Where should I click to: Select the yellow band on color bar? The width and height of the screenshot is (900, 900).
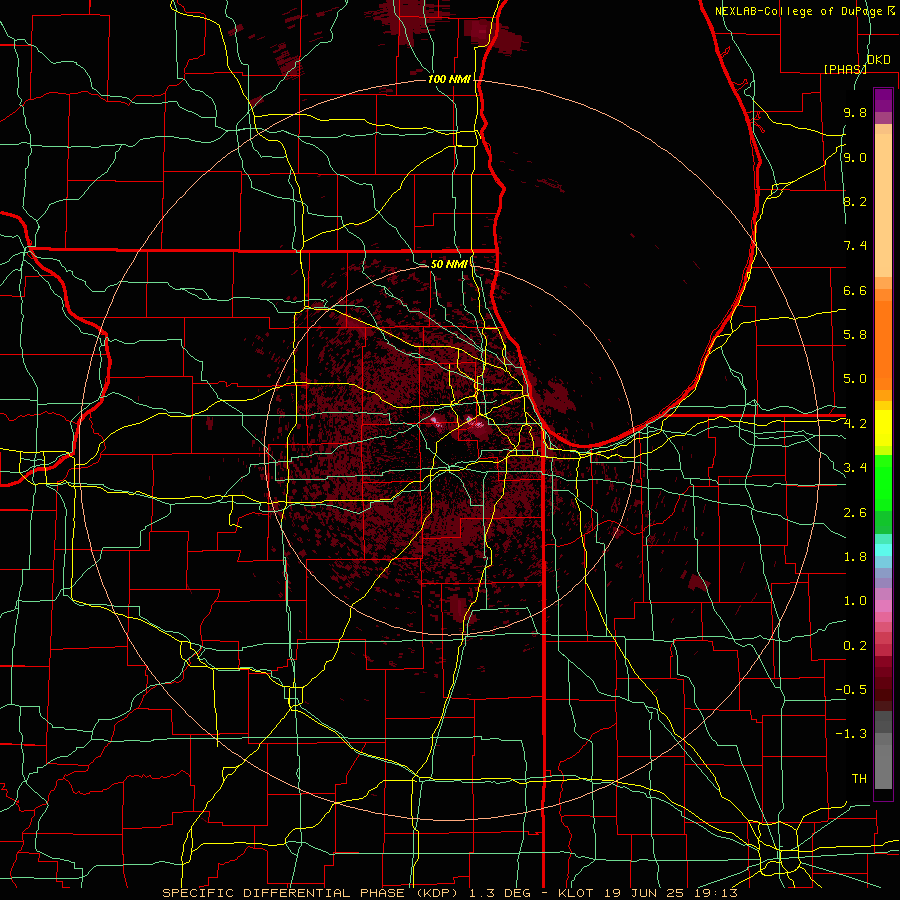[x=883, y=429]
